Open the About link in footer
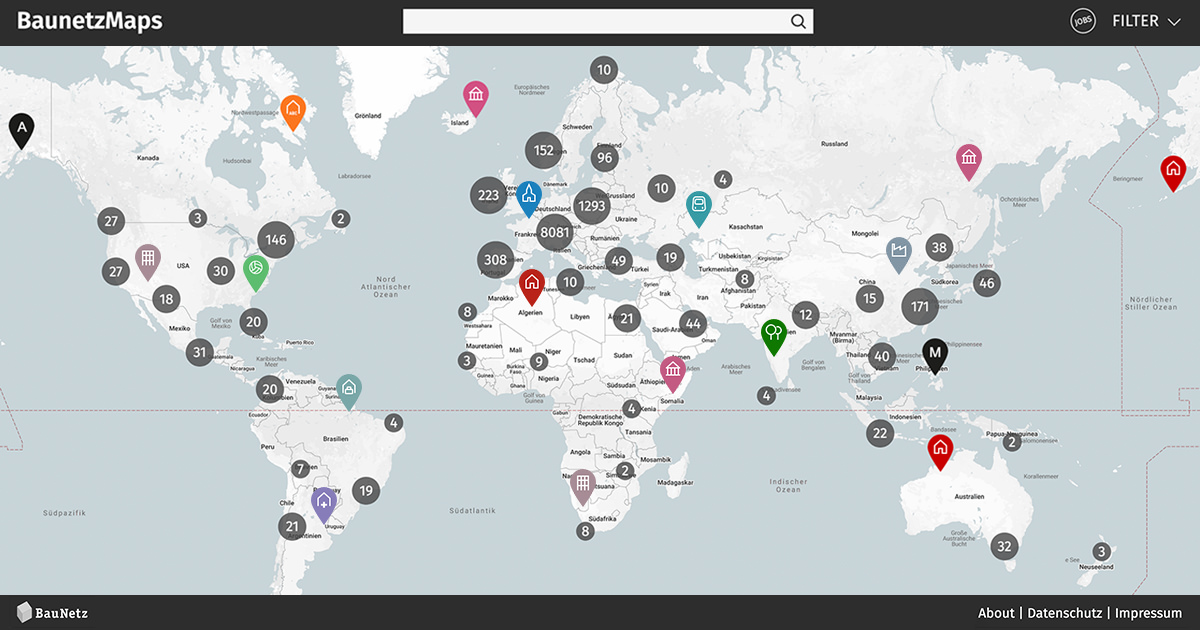 tap(995, 613)
